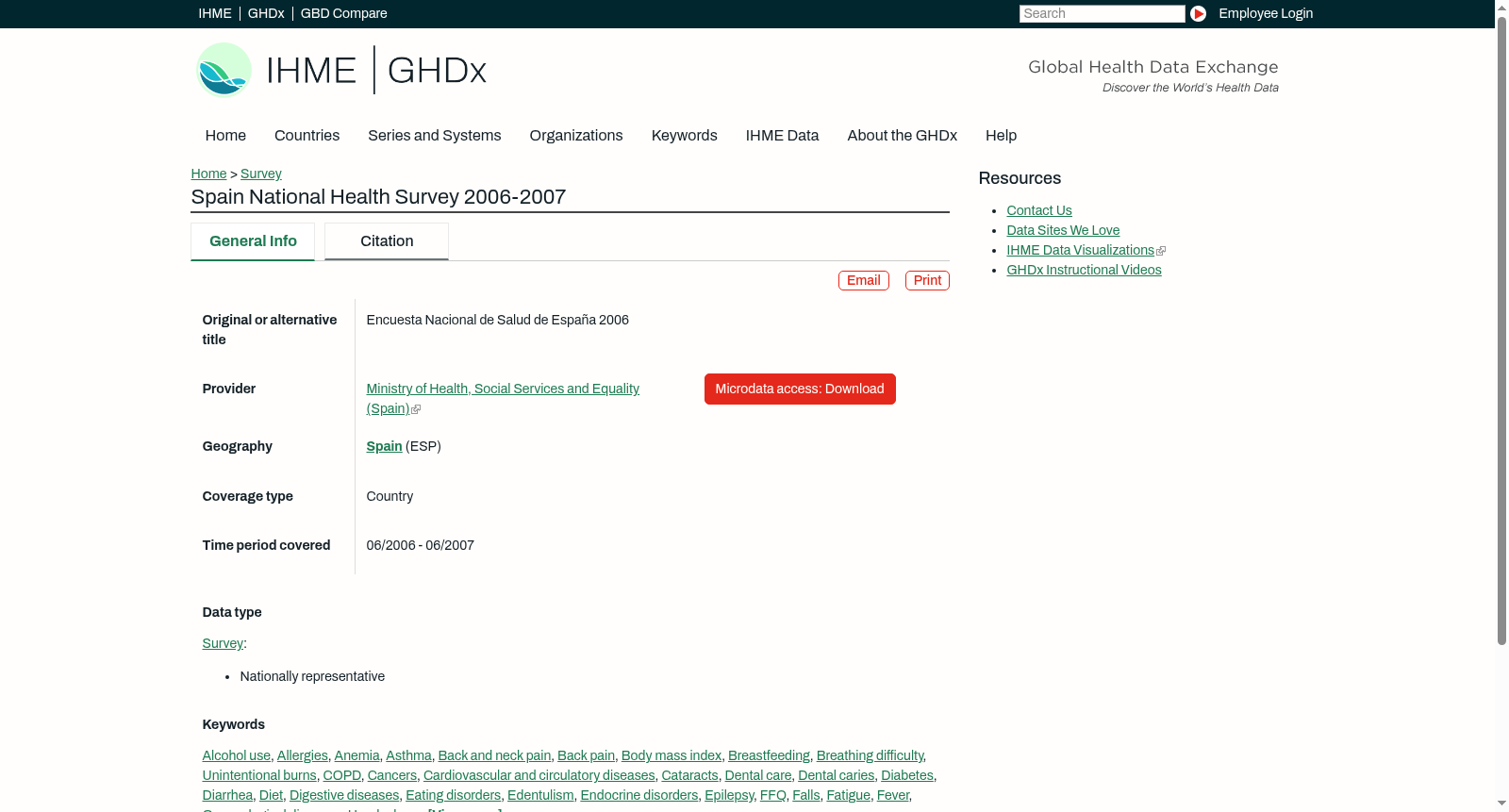Viewport: 1509px width, 812px height.
Task: Open the Spain geography link
Action: point(384,446)
